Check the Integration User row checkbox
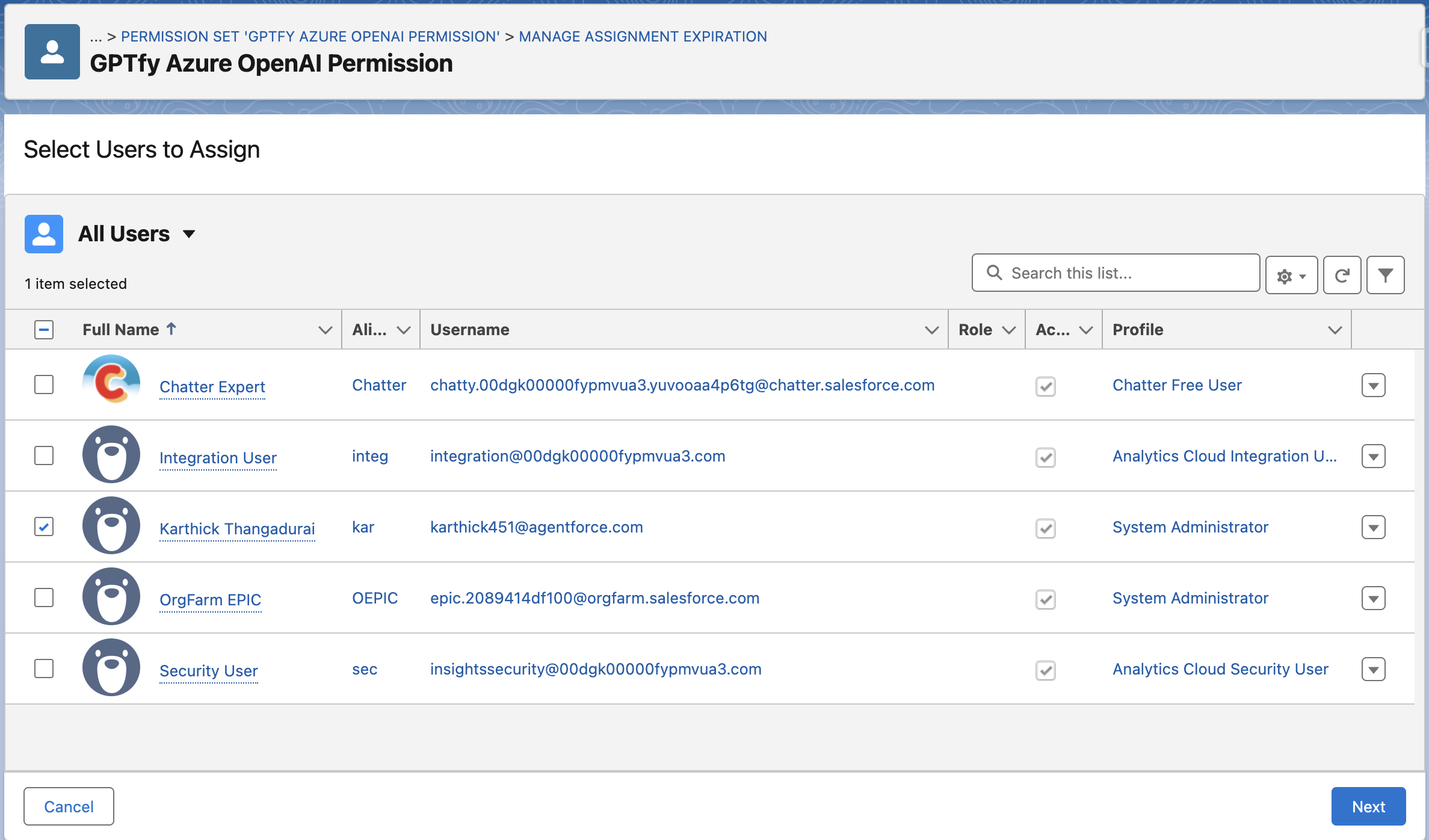The height and width of the screenshot is (840, 1429). [44, 456]
